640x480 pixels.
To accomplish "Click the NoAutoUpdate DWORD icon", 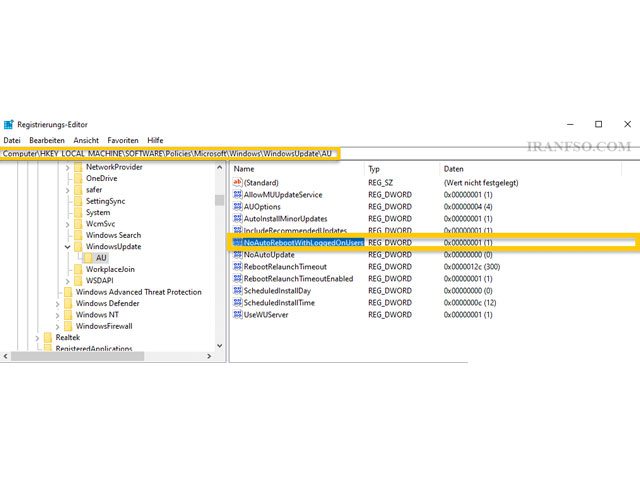I will coord(237,255).
